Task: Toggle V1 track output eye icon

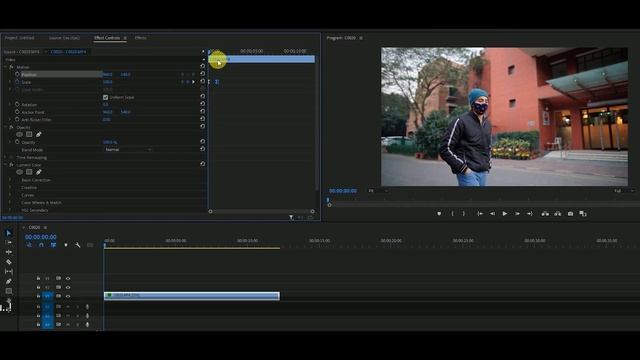Action: tap(68, 296)
